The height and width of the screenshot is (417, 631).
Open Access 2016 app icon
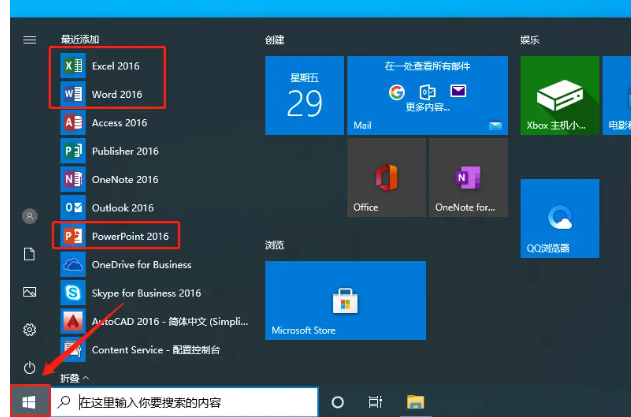point(73,122)
